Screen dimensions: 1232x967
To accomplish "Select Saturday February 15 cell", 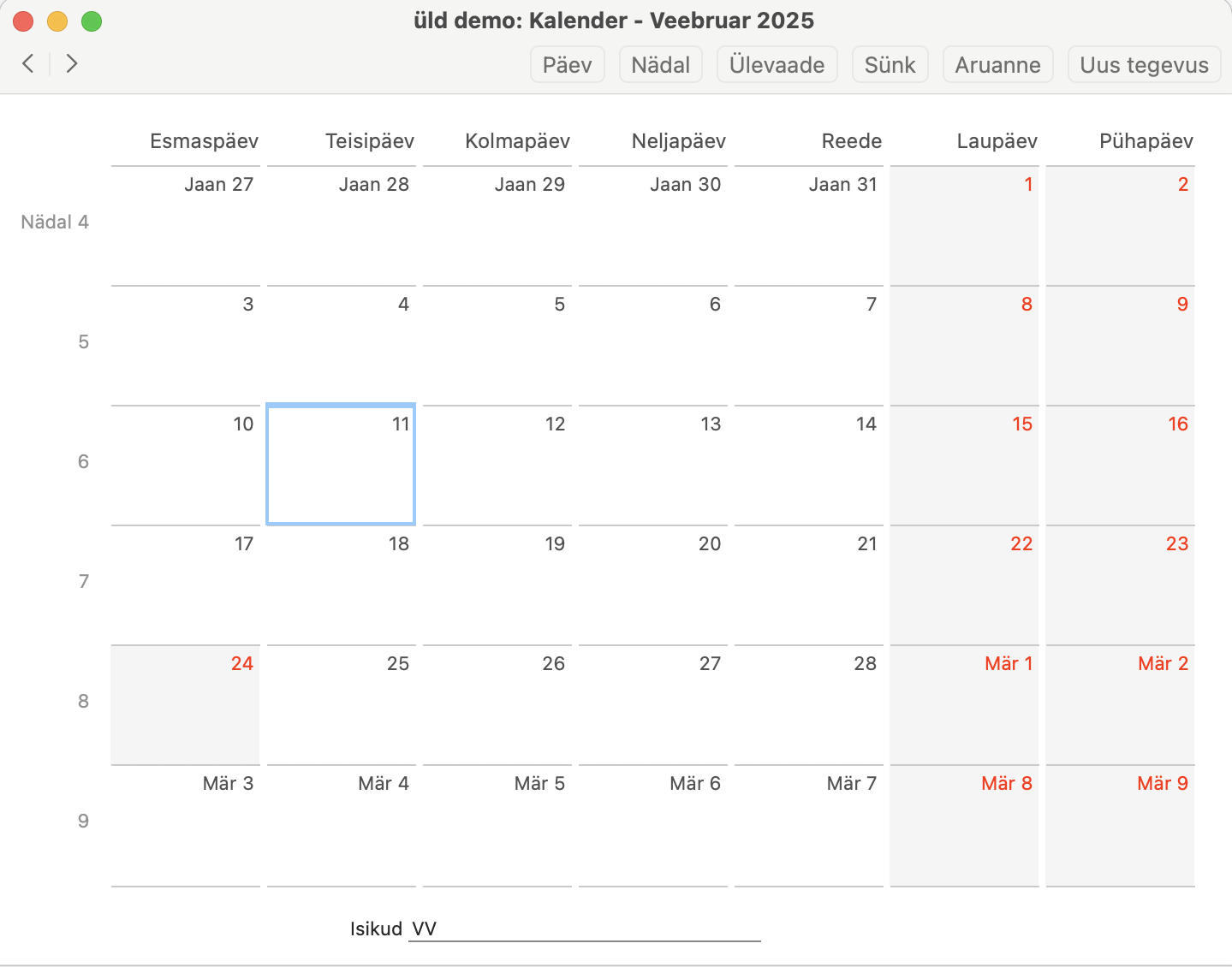I will 965,466.
